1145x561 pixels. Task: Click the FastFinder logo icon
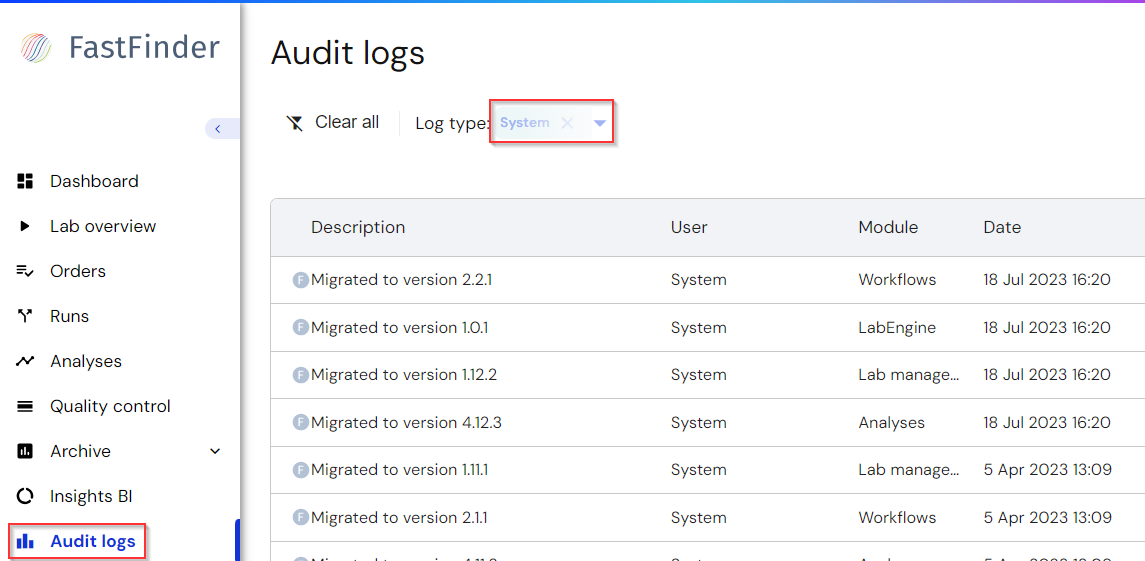[x=36, y=48]
